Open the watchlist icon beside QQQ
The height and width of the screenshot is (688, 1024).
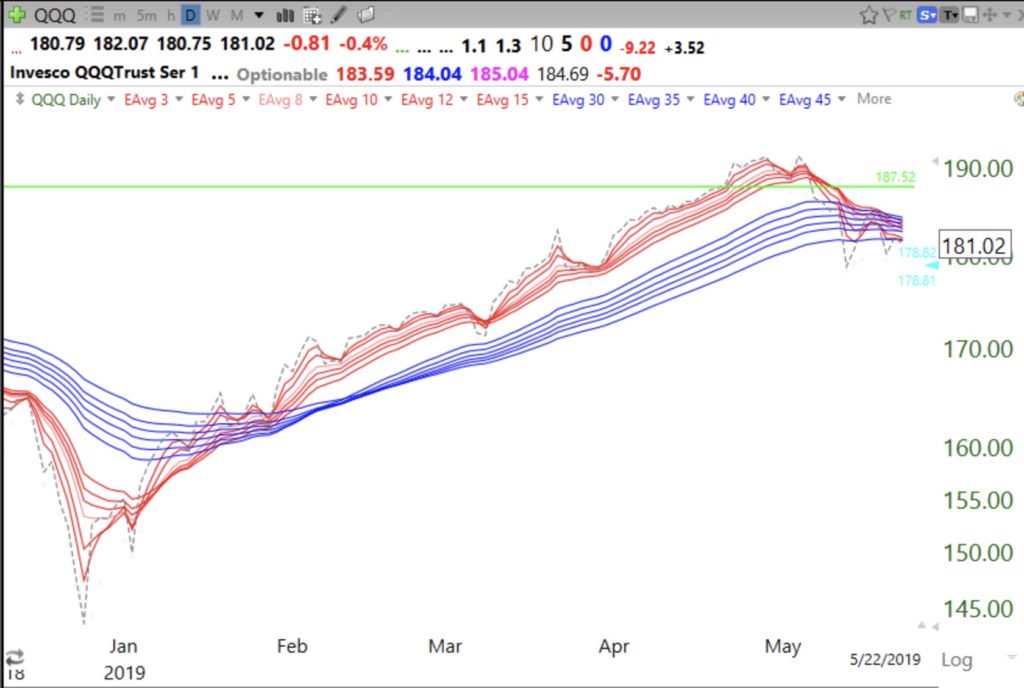coord(95,15)
